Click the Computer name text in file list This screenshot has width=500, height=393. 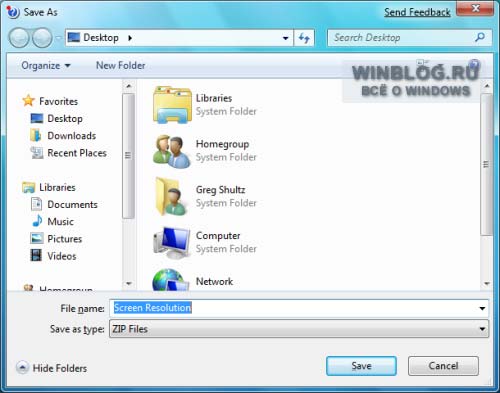(x=218, y=236)
